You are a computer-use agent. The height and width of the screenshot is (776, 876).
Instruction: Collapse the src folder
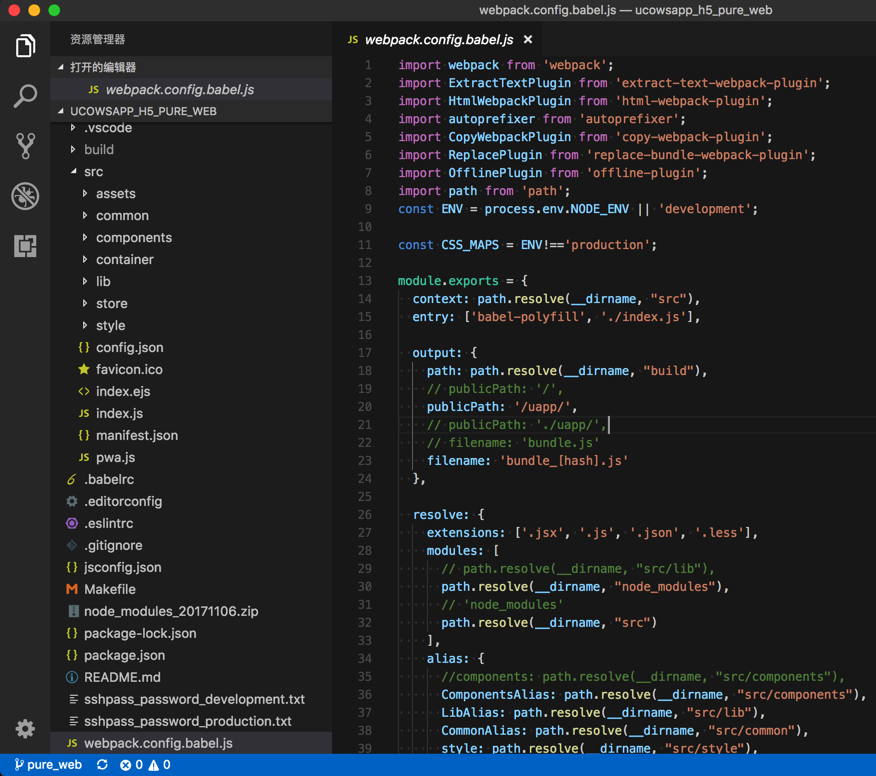coord(93,172)
